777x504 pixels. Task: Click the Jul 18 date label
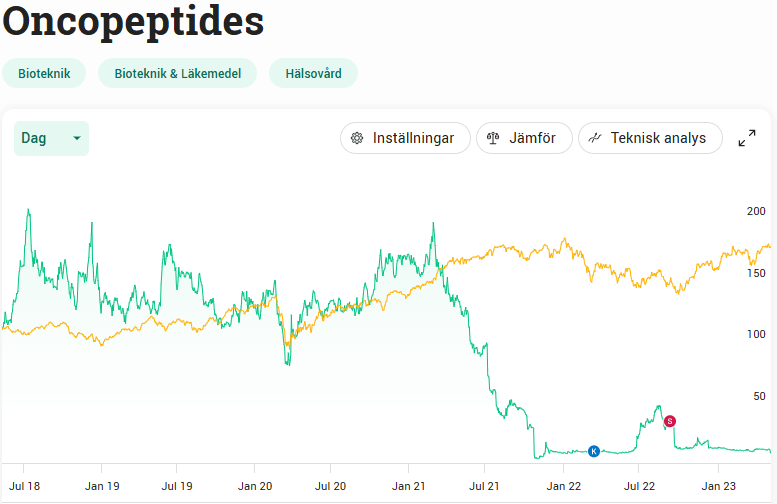click(24, 486)
